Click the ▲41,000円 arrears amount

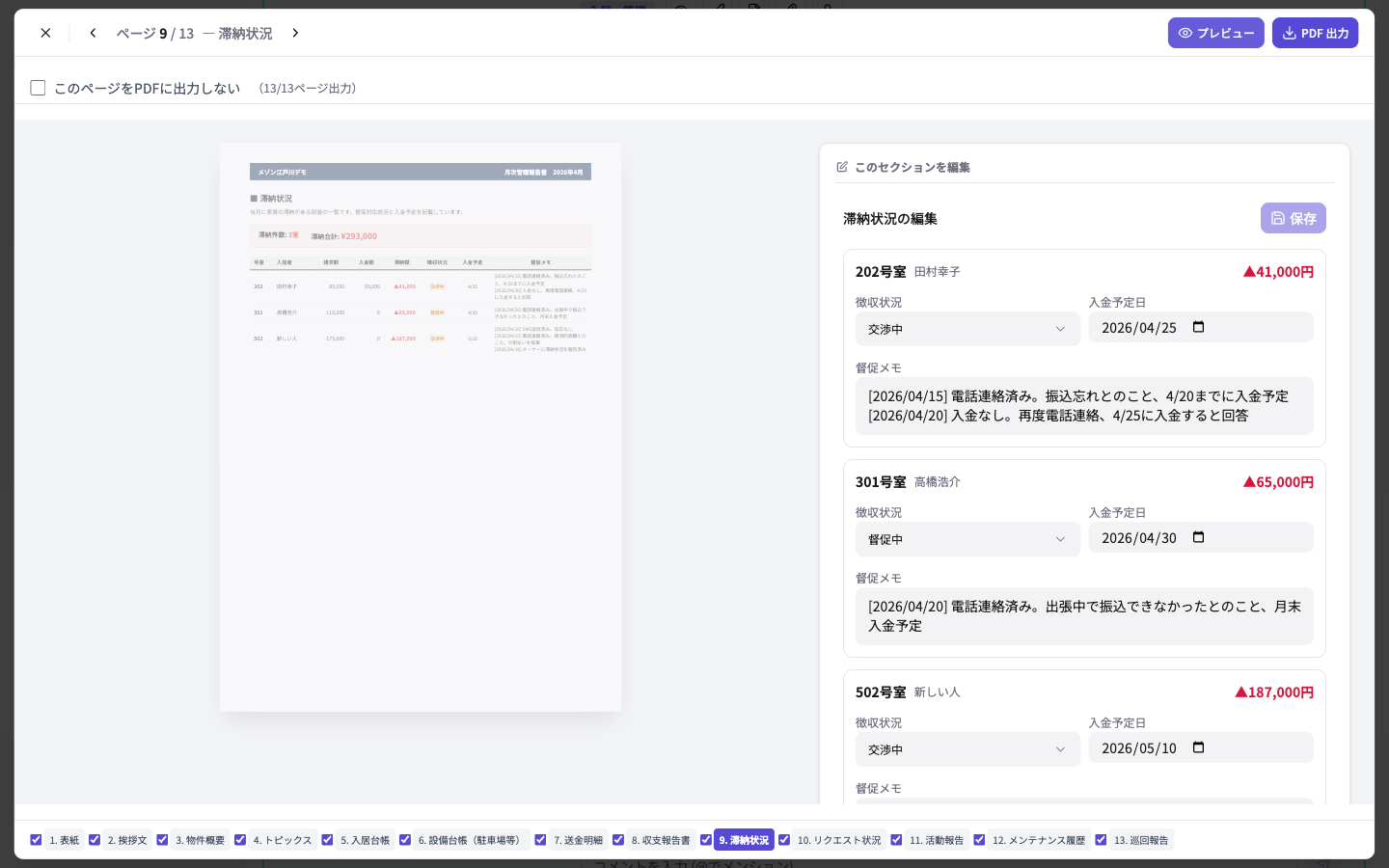[x=1278, y=272]
